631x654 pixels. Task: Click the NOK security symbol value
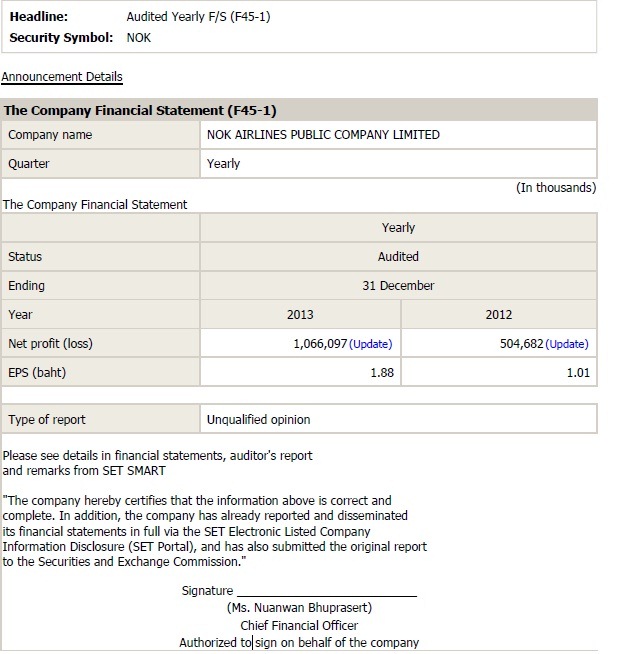pyautogui.click(x=139, y=38)
